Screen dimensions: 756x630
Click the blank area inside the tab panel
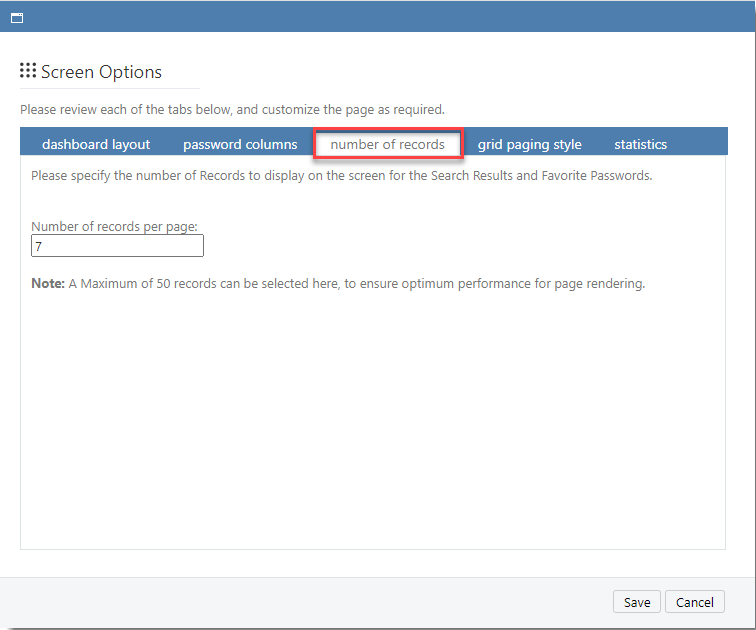pyautogui.click(x=372, y=420)
